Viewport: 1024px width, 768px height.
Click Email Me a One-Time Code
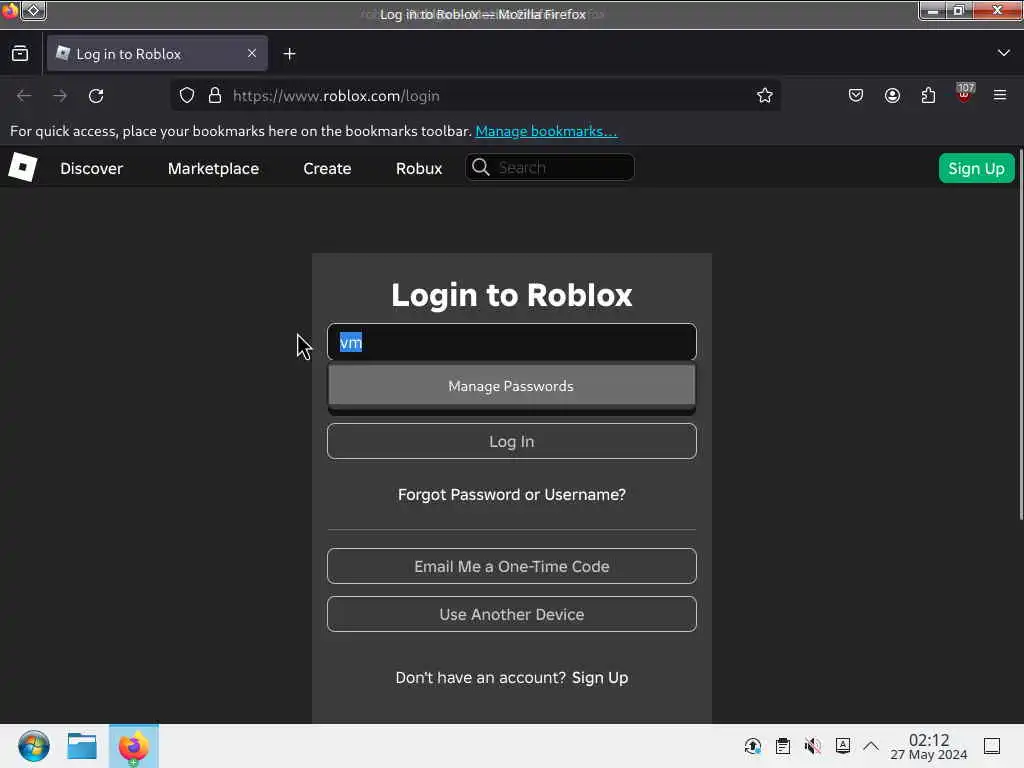pyautogui.click(x=512, y=566)
